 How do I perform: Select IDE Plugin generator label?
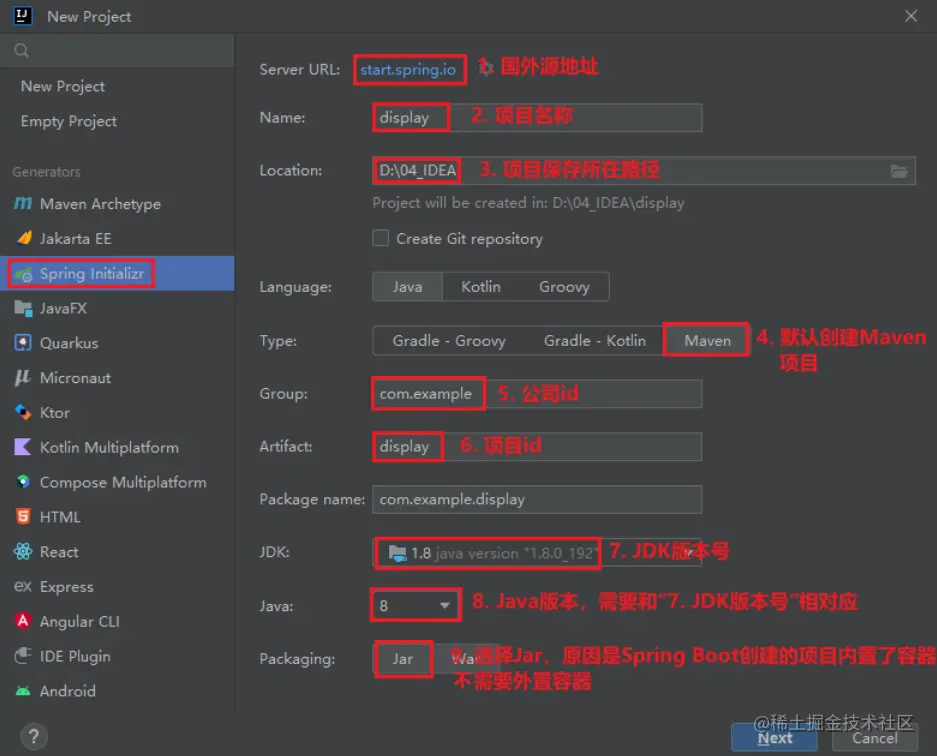point(75,656)
